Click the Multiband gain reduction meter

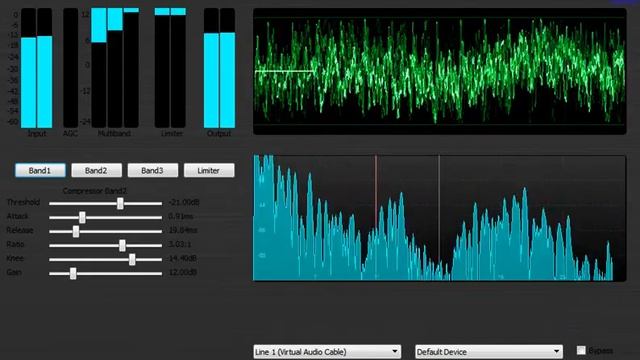coord(115,68)
